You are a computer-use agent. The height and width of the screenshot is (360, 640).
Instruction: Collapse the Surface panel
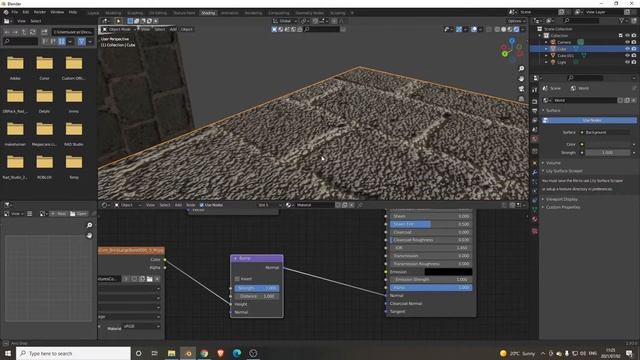pyautogui.click(x=553, y=111)
